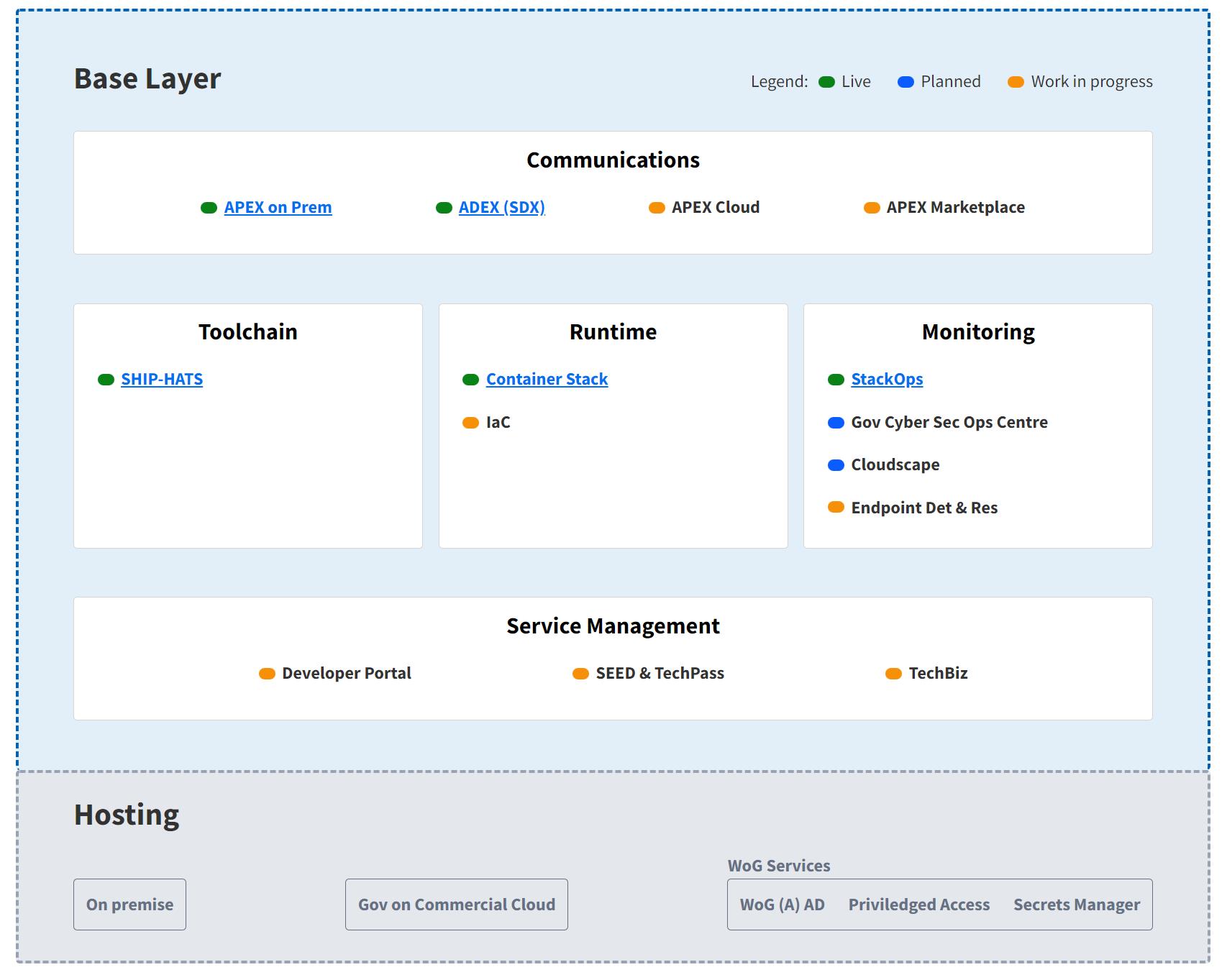Follow the SHIP-HATS link under Toolchain

pyautogui.click(x=162, y=379)
